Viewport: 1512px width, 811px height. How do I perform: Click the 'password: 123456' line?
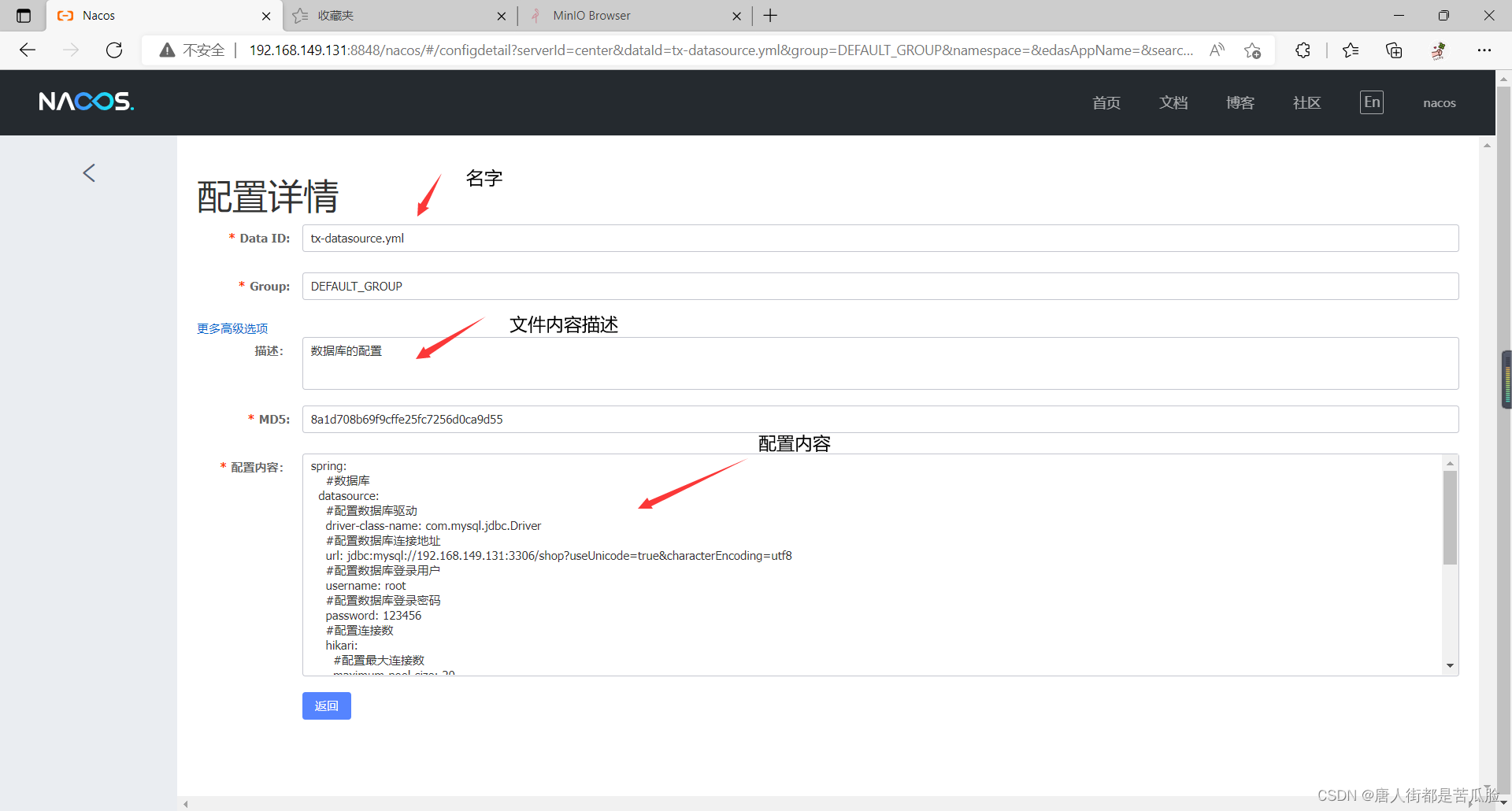pos(373,616)
